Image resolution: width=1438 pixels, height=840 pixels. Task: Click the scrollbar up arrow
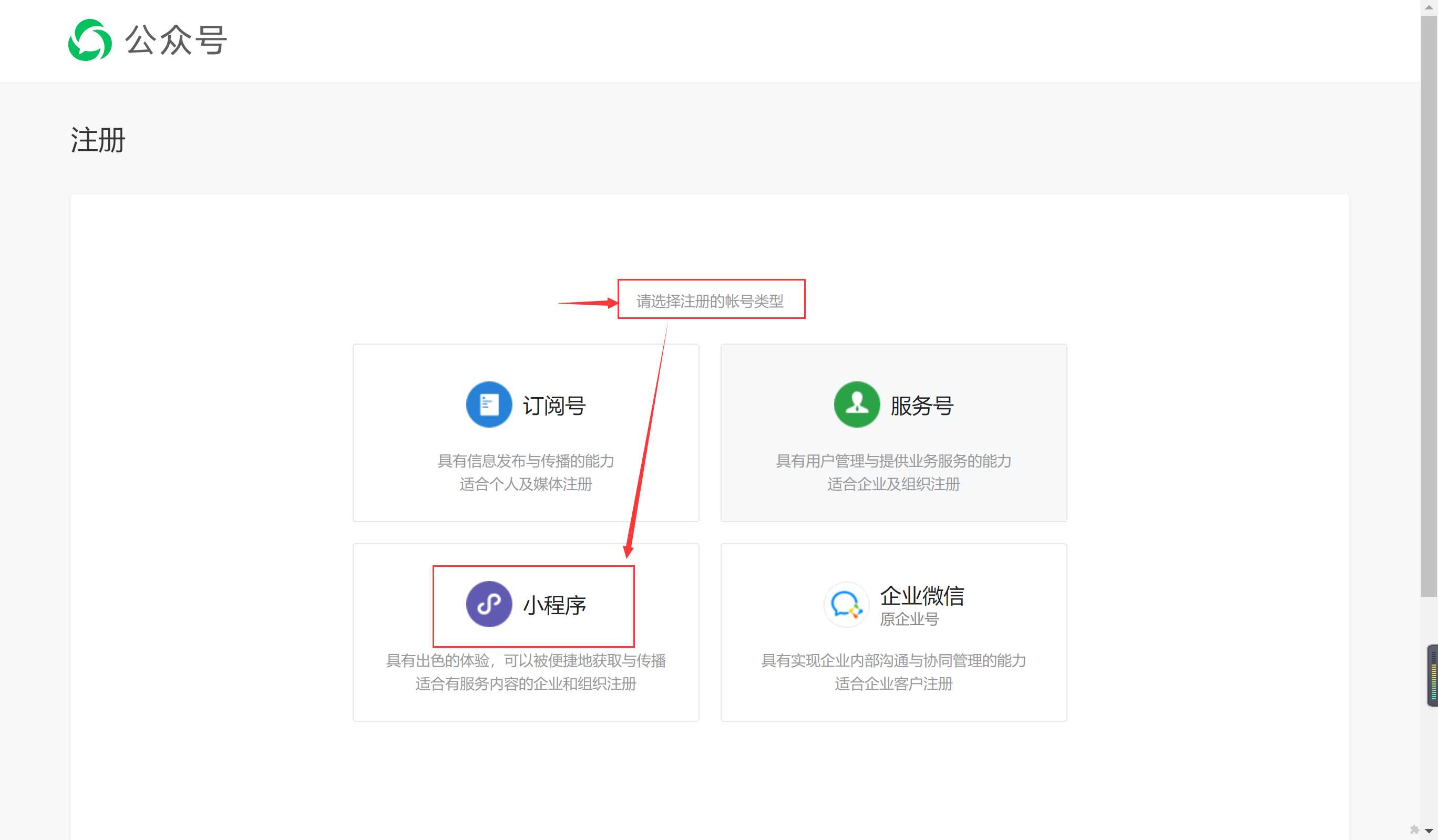point(1429,7)
